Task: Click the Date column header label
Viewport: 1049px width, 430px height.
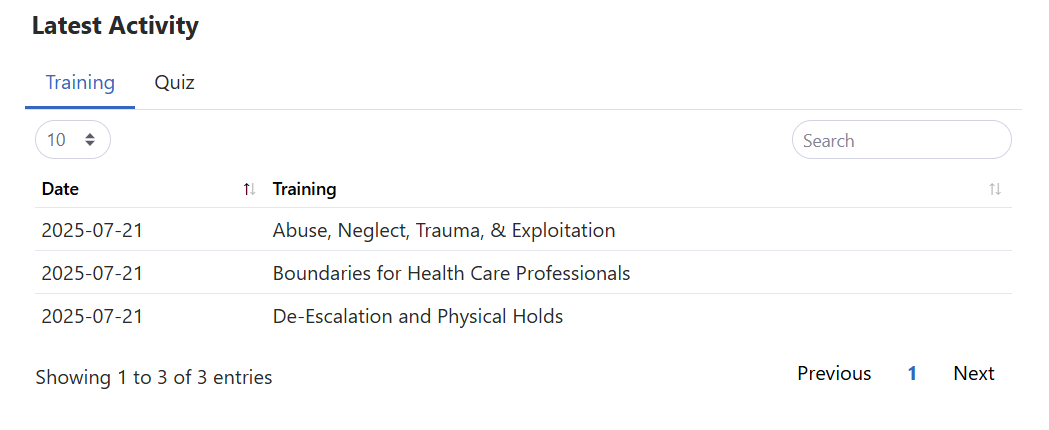Action: [x=60, y=189]
